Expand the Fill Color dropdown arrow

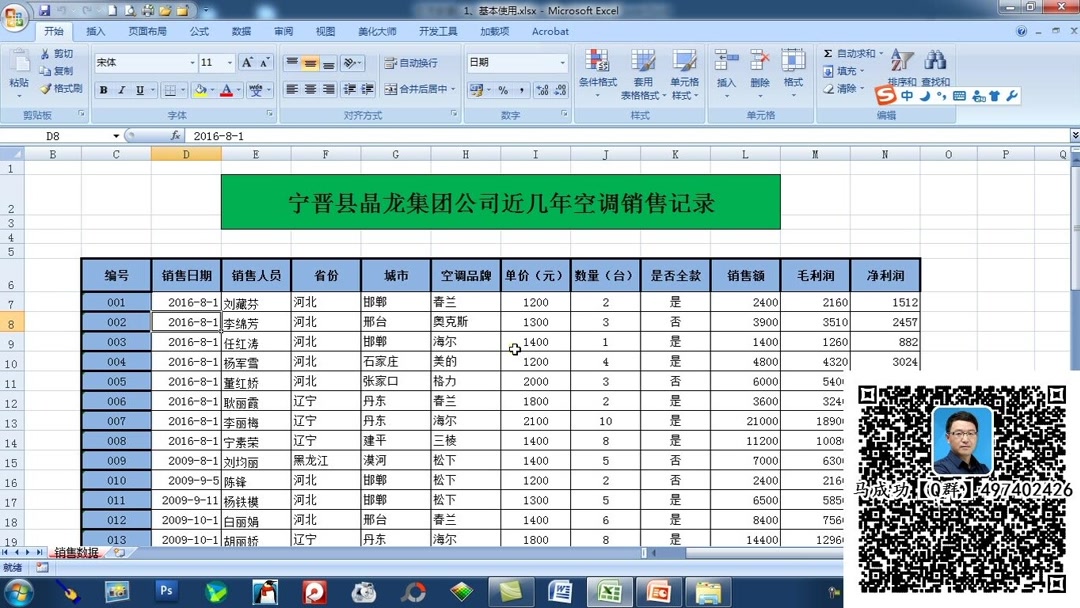pos(212,89)
